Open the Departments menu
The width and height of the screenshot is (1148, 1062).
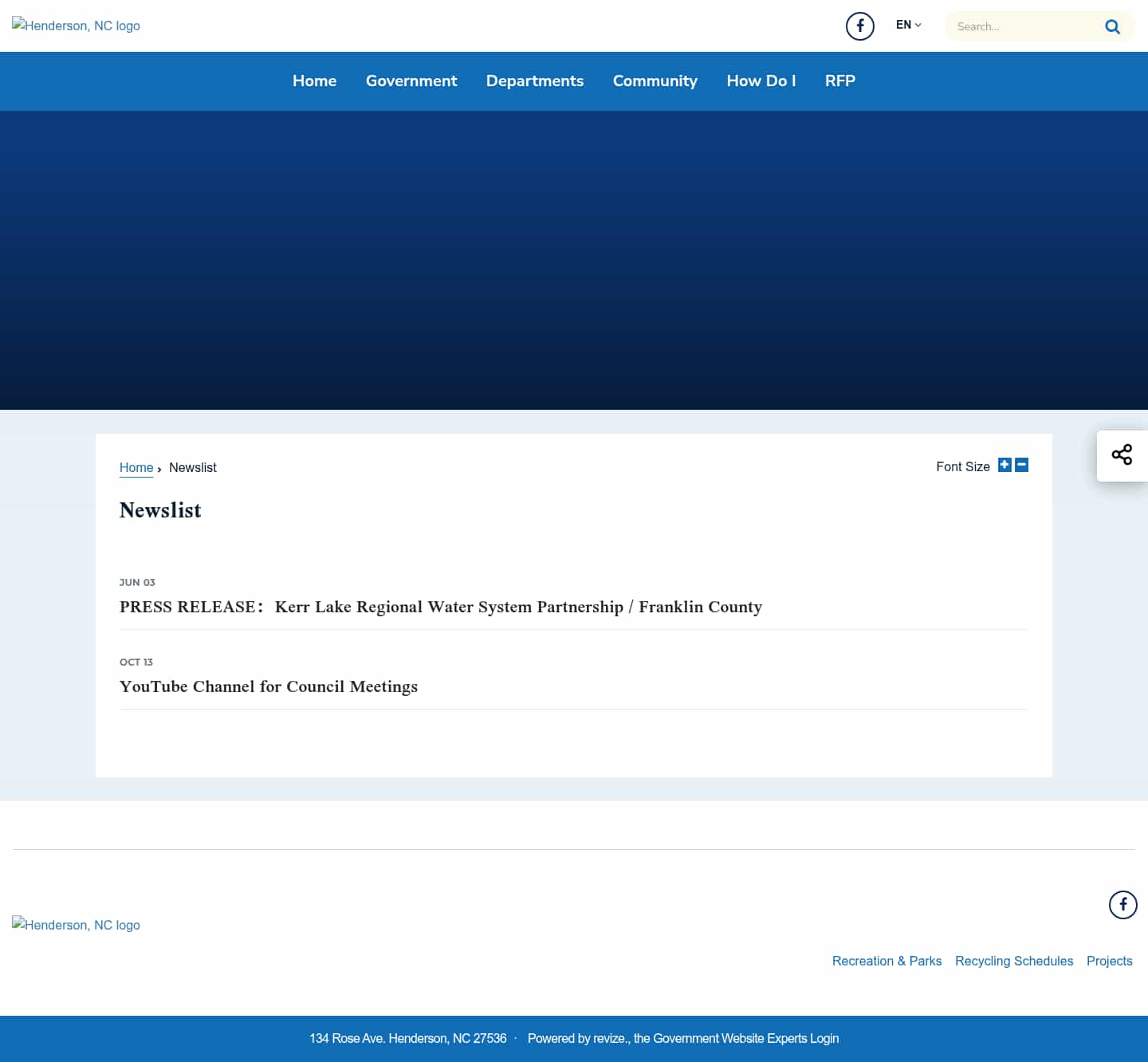(x=535, y=81)
